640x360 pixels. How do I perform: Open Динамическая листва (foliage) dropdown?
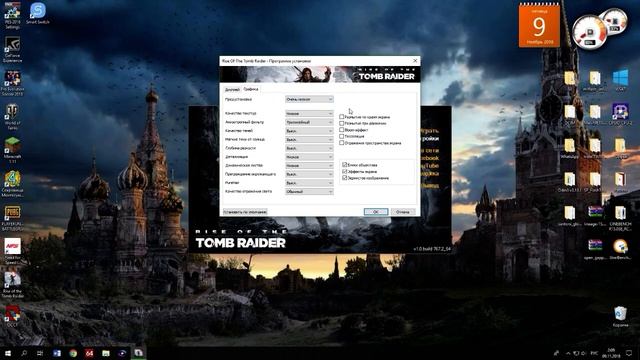coord(309,166)
